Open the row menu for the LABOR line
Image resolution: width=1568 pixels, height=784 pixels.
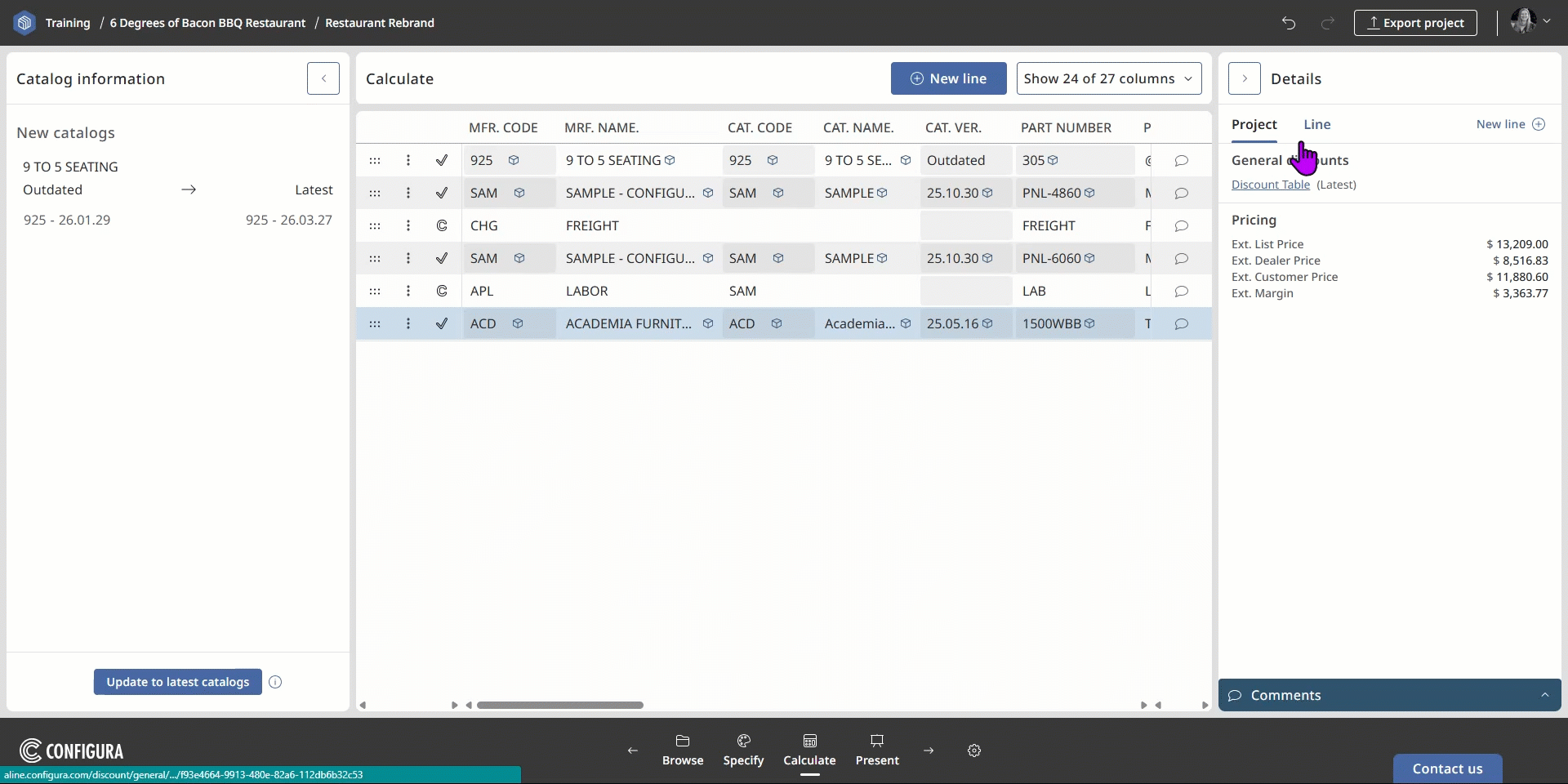click(x=408, y=291)
